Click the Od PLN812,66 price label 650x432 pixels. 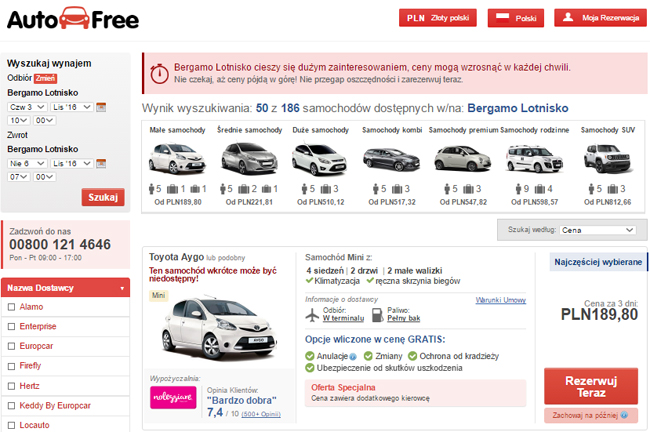coord(608,202)
